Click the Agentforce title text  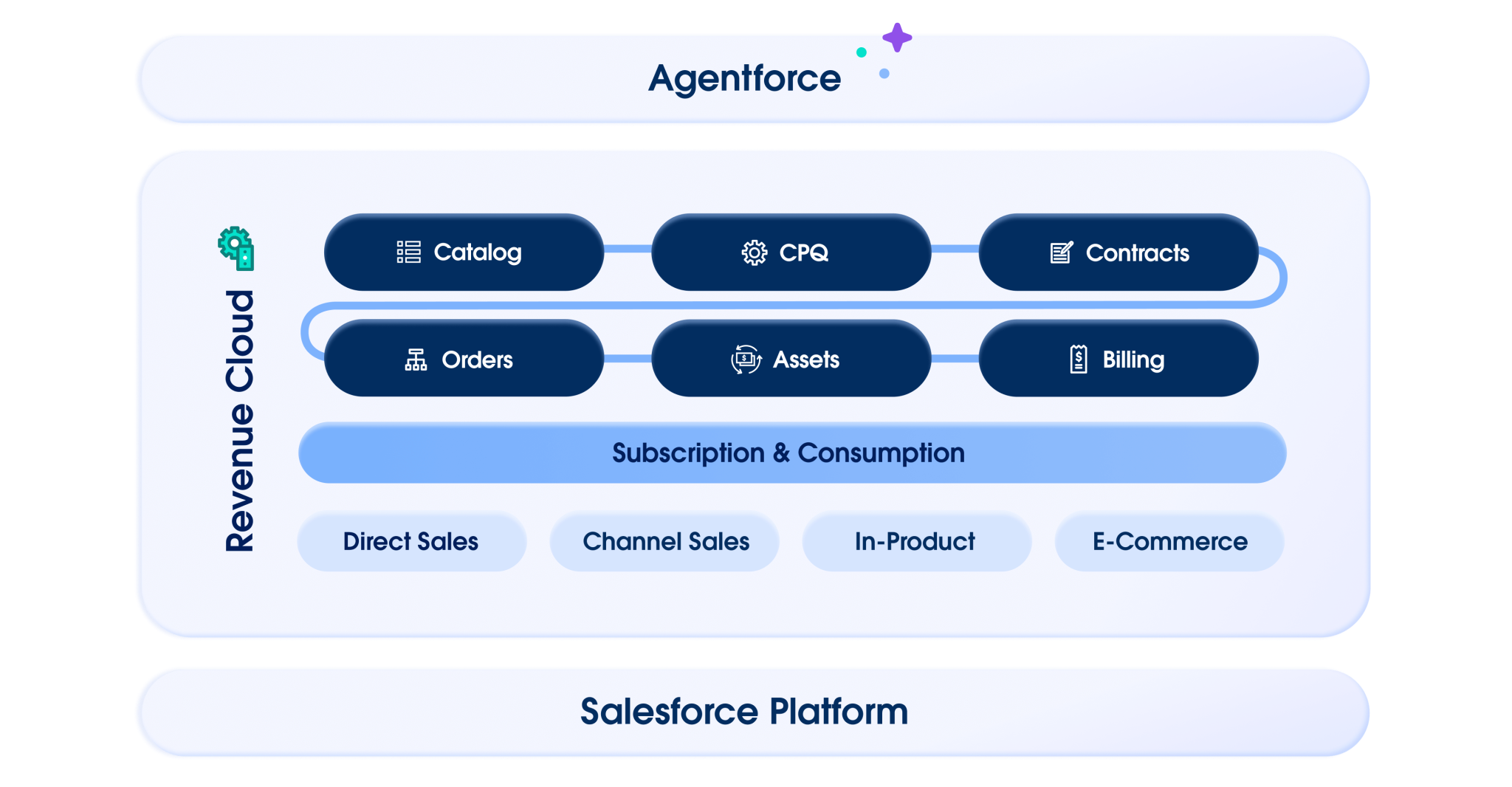point(744,78)
